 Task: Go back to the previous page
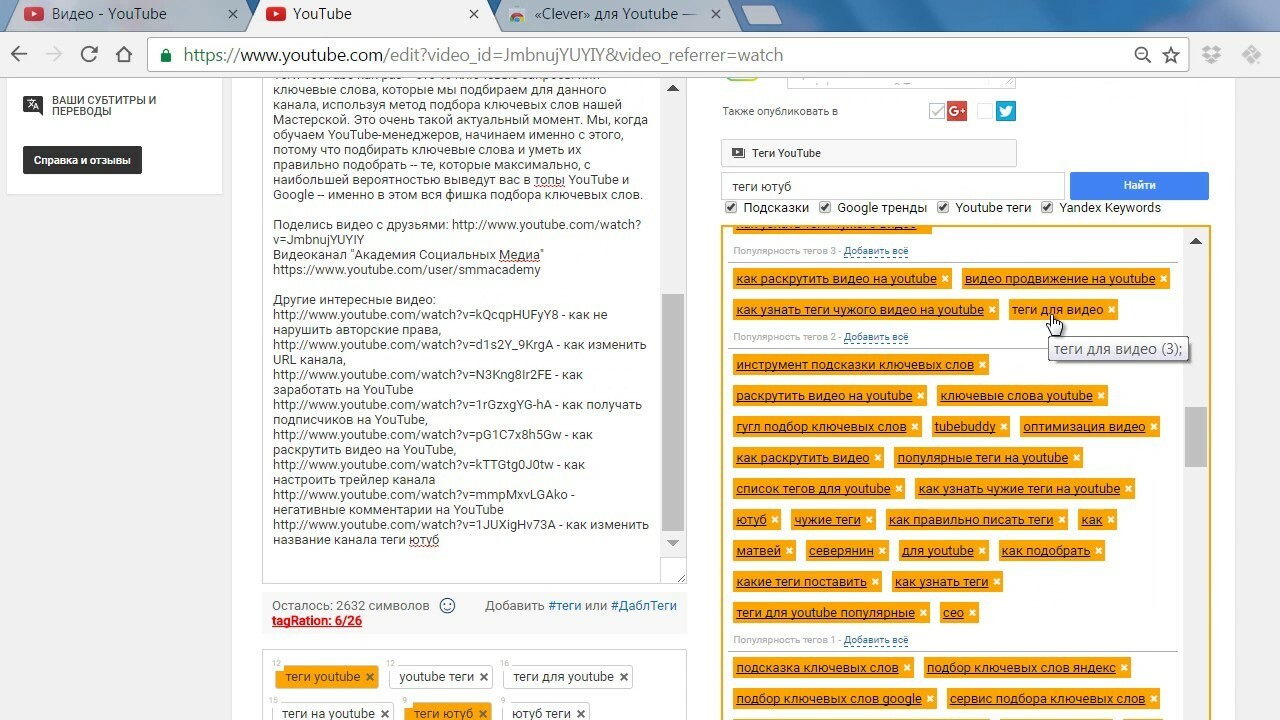pos(19,55)
